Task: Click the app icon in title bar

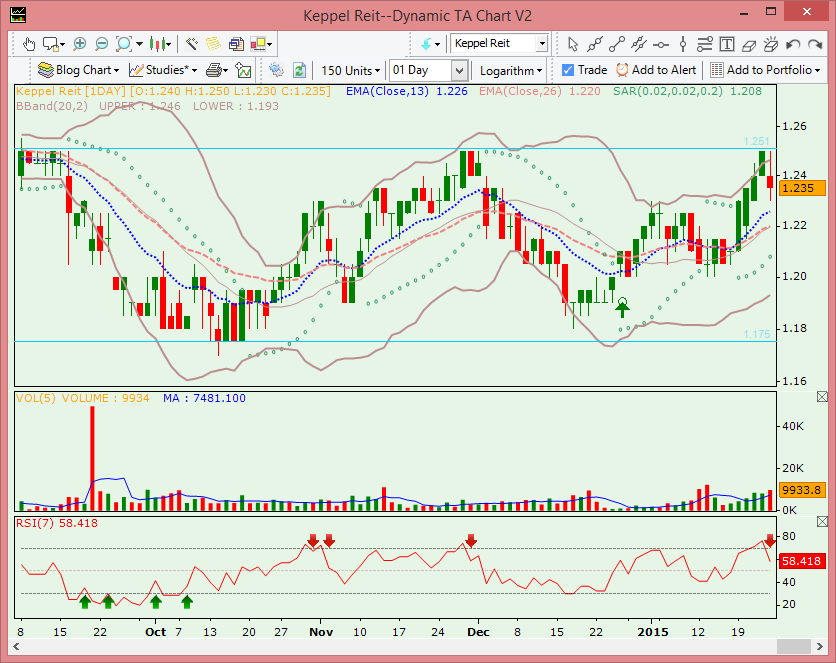Action: pos(18,15)
